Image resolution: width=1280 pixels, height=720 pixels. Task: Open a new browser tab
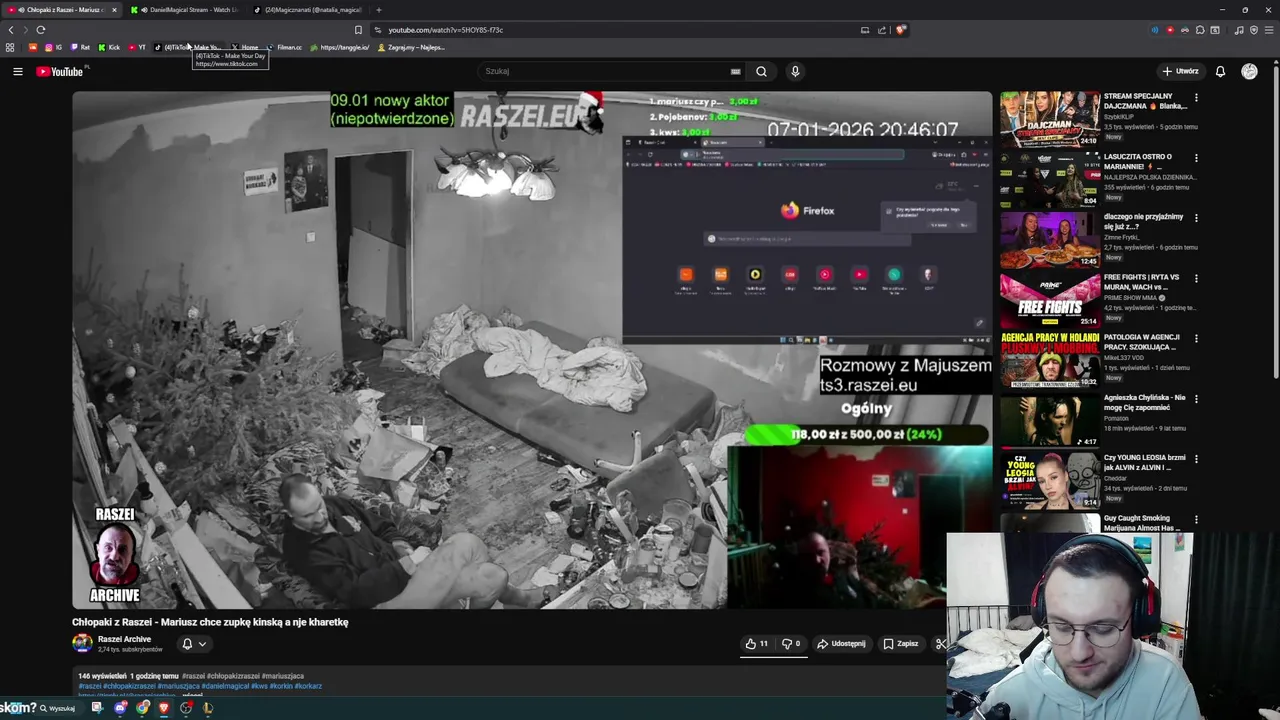point(378,10)
